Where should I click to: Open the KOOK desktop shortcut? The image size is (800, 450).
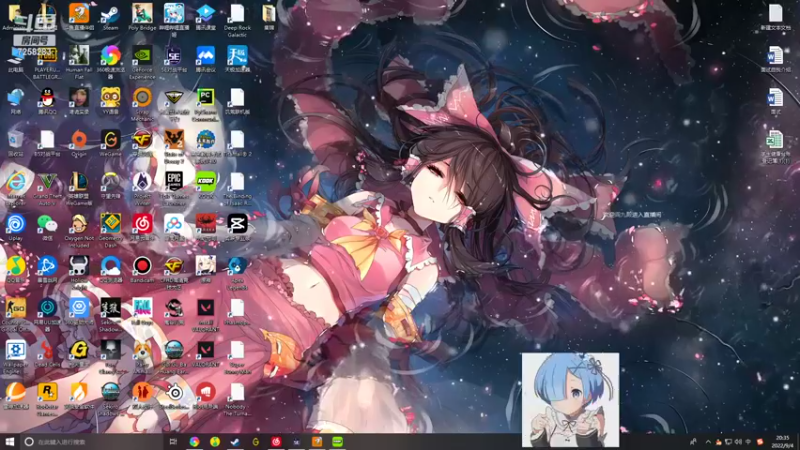205,186
